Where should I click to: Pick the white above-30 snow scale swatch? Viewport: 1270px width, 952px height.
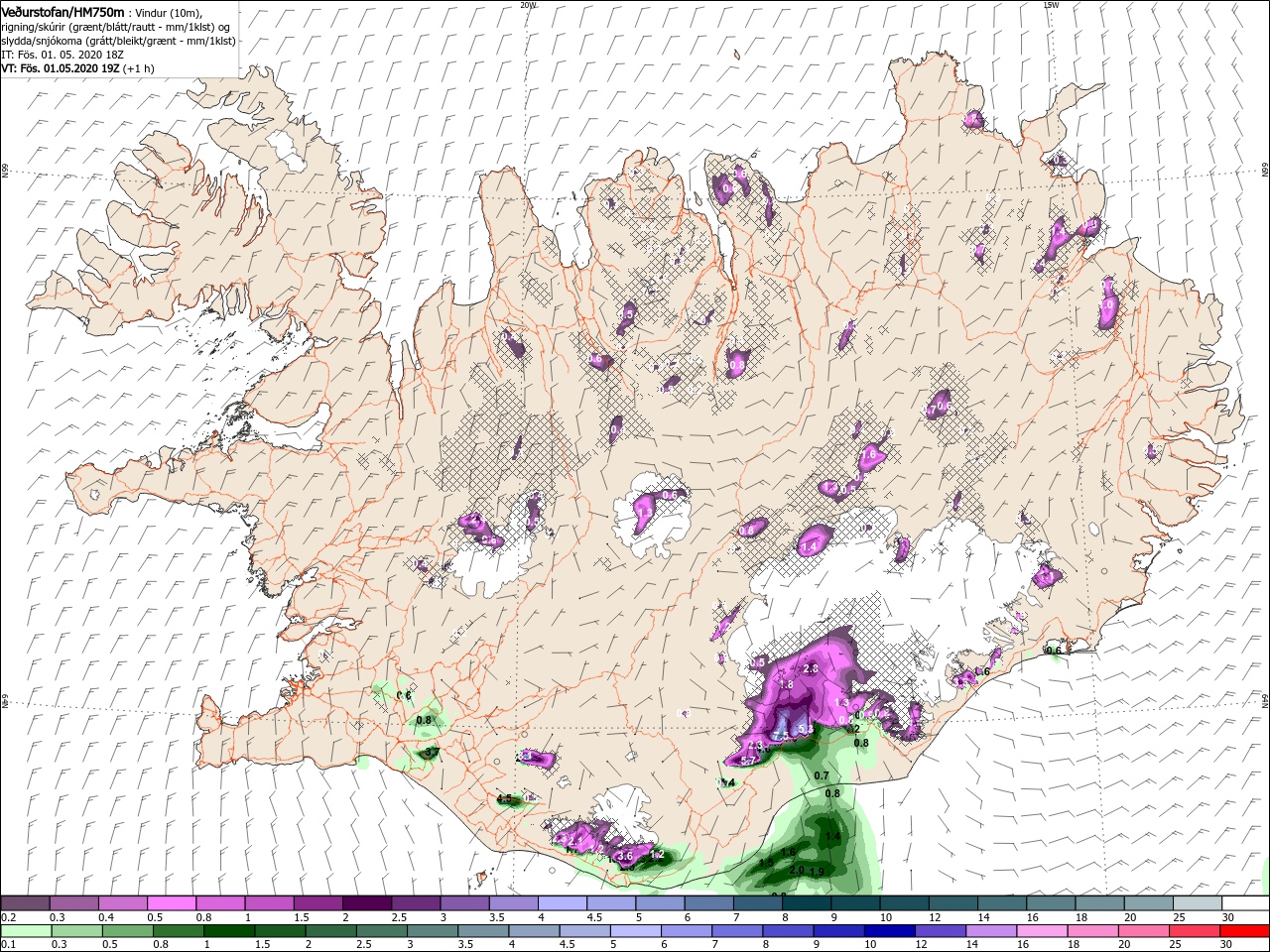click(1245, 903)
